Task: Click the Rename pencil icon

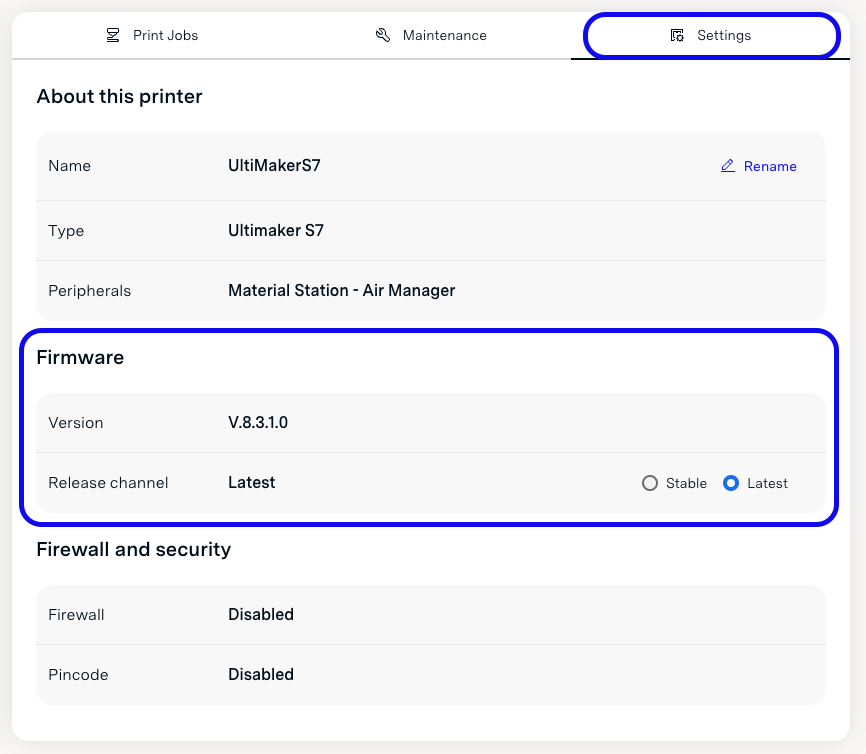Action: coord(727,166)
